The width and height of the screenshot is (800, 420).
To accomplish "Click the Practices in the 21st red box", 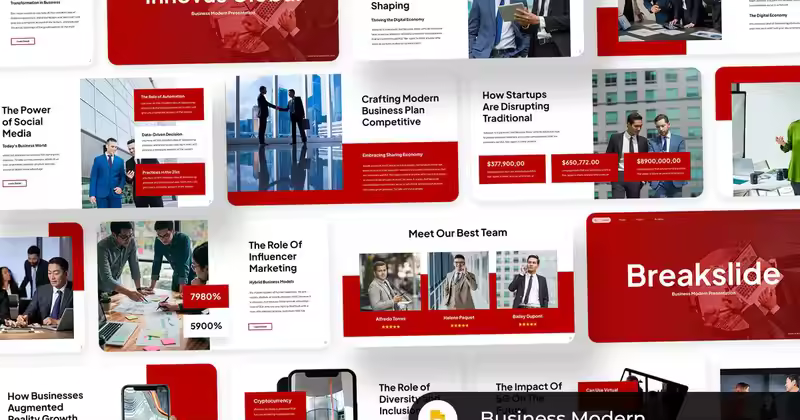I will click(x=170, y=179).
